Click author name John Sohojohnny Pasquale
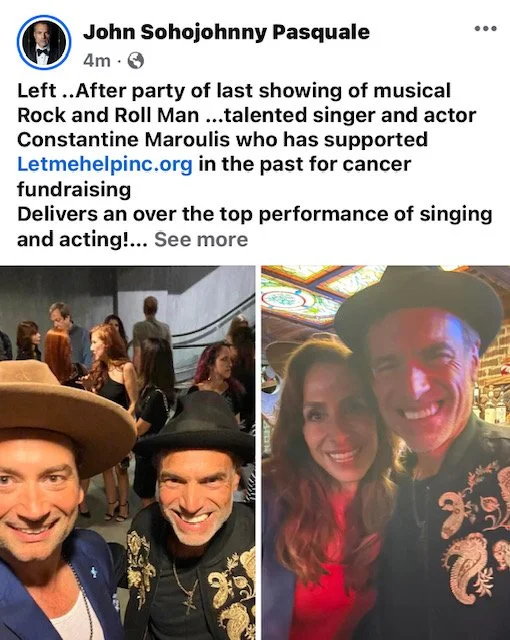510x640 pixels. click(x=226, y=32)
